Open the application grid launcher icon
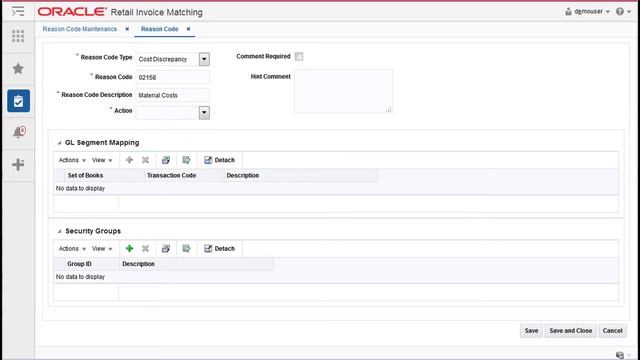The height and width of the screenshot is (360, 640). (18, 36)
